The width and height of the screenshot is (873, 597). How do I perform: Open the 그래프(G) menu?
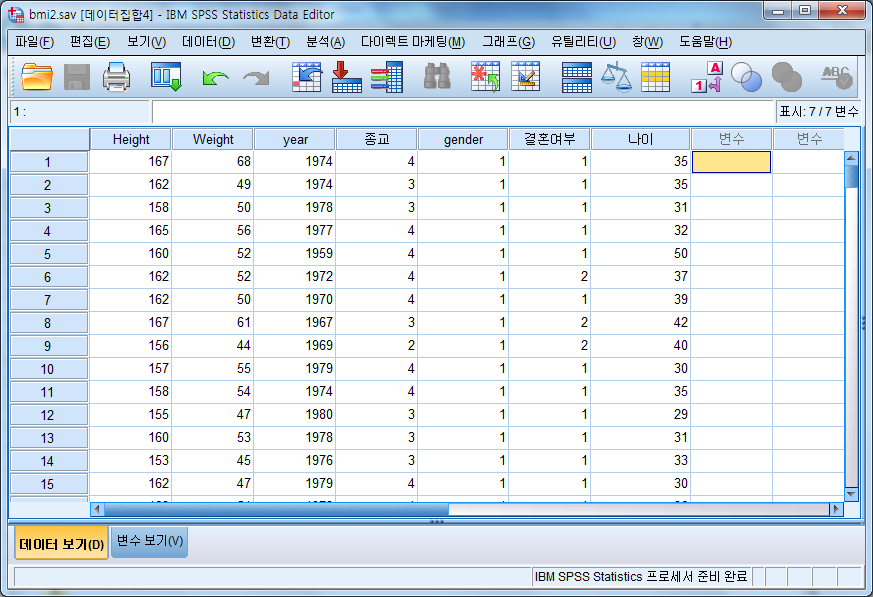click(508, 42)
